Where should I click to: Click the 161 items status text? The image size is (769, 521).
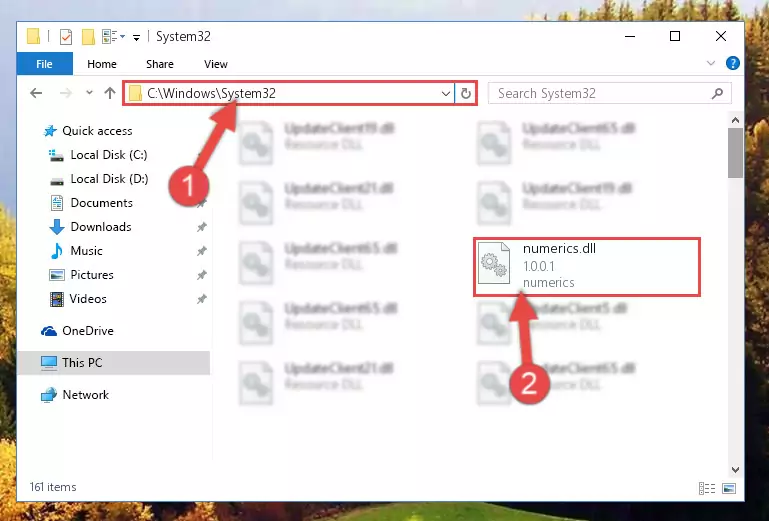(53, 487)
